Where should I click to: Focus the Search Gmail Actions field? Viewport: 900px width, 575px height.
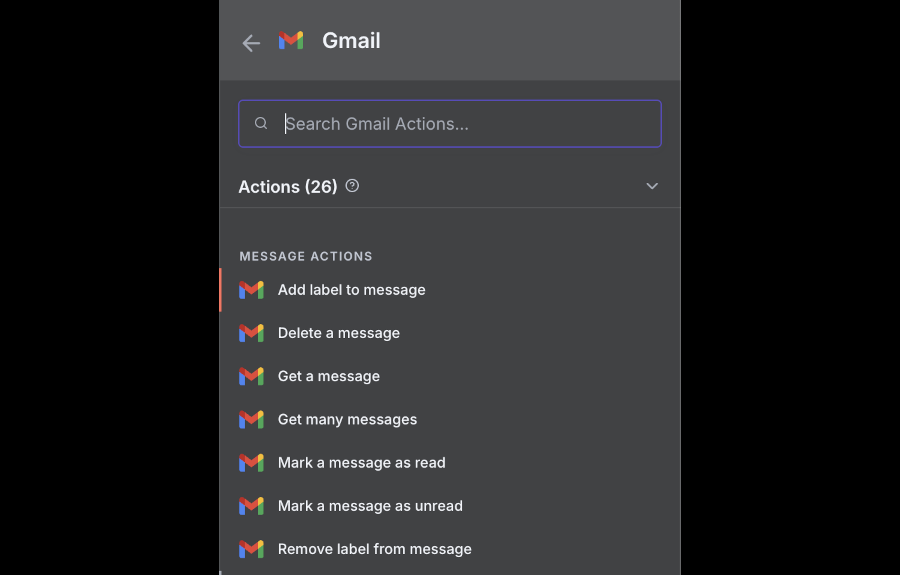[450, 123]
